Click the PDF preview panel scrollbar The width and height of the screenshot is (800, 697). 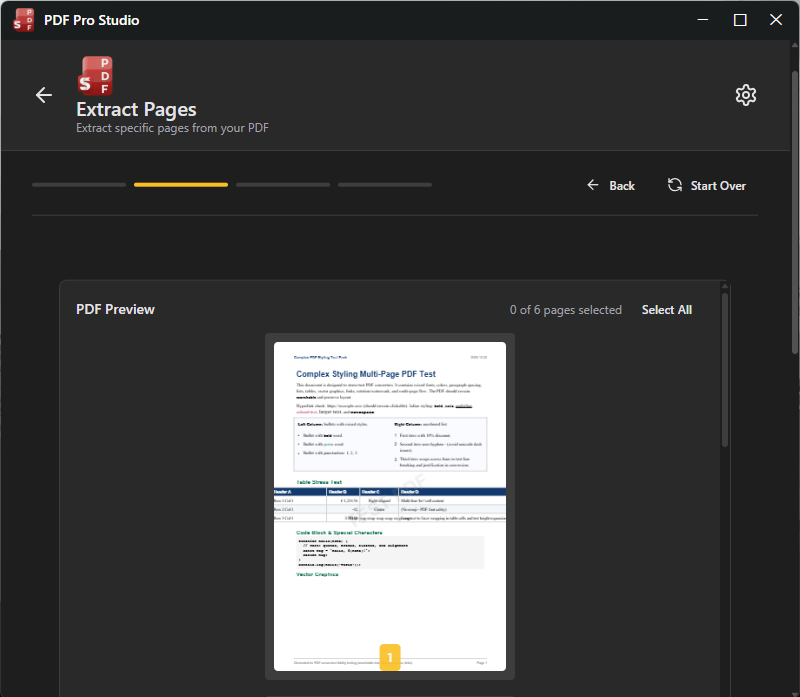point(724,370)
